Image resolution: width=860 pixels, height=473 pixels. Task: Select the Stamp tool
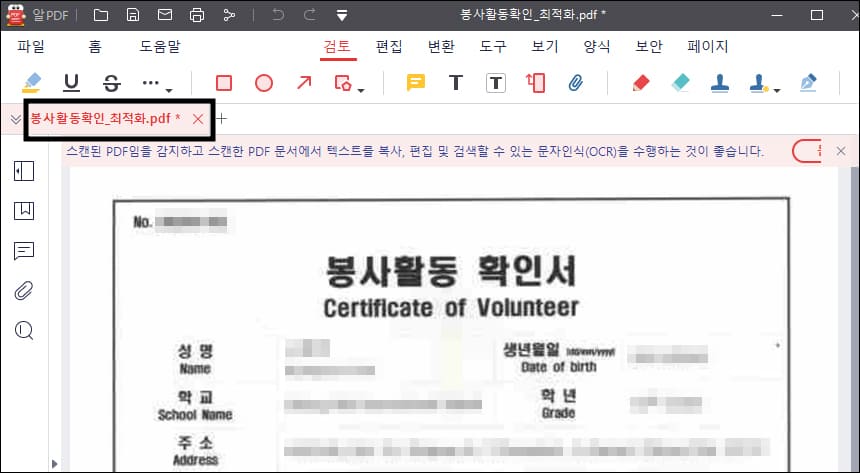(720, 83)
